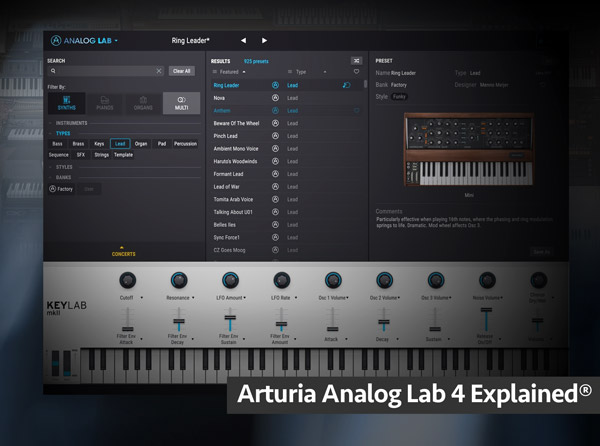Click inside the preset search field

pyautogui.click(x=106, y=71)
